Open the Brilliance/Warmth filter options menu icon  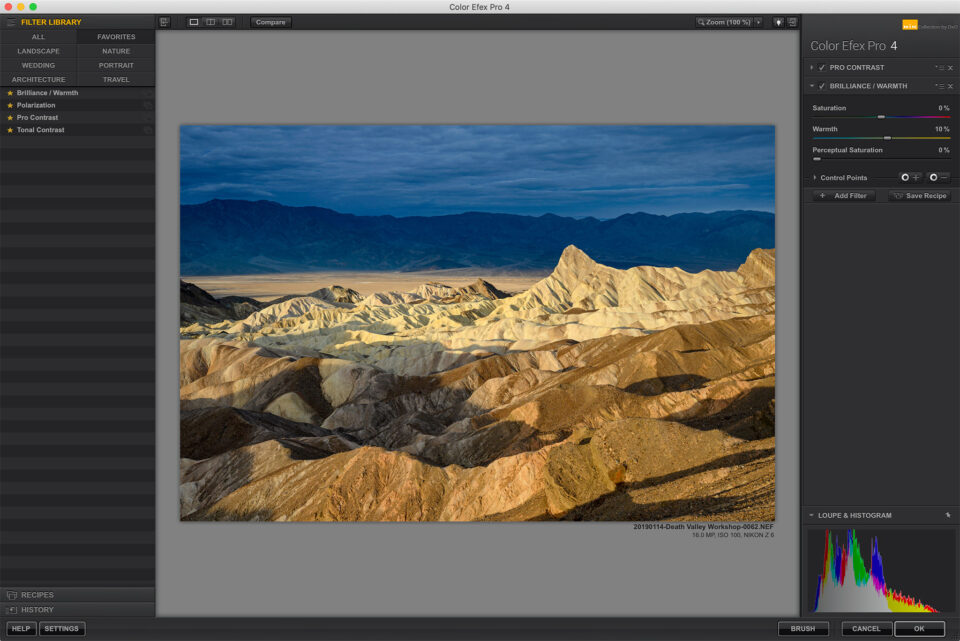coord(941,86)
